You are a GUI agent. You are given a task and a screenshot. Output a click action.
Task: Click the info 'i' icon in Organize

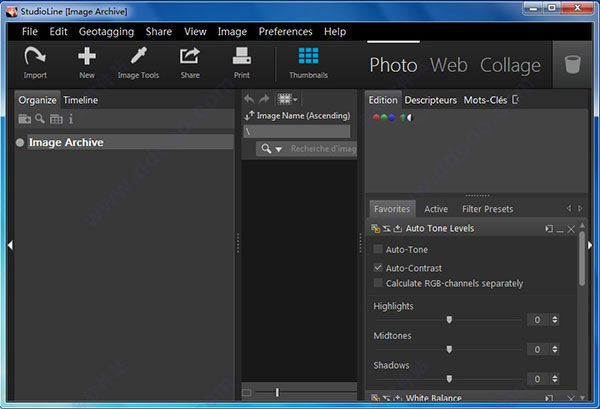(x=71, y=119)
